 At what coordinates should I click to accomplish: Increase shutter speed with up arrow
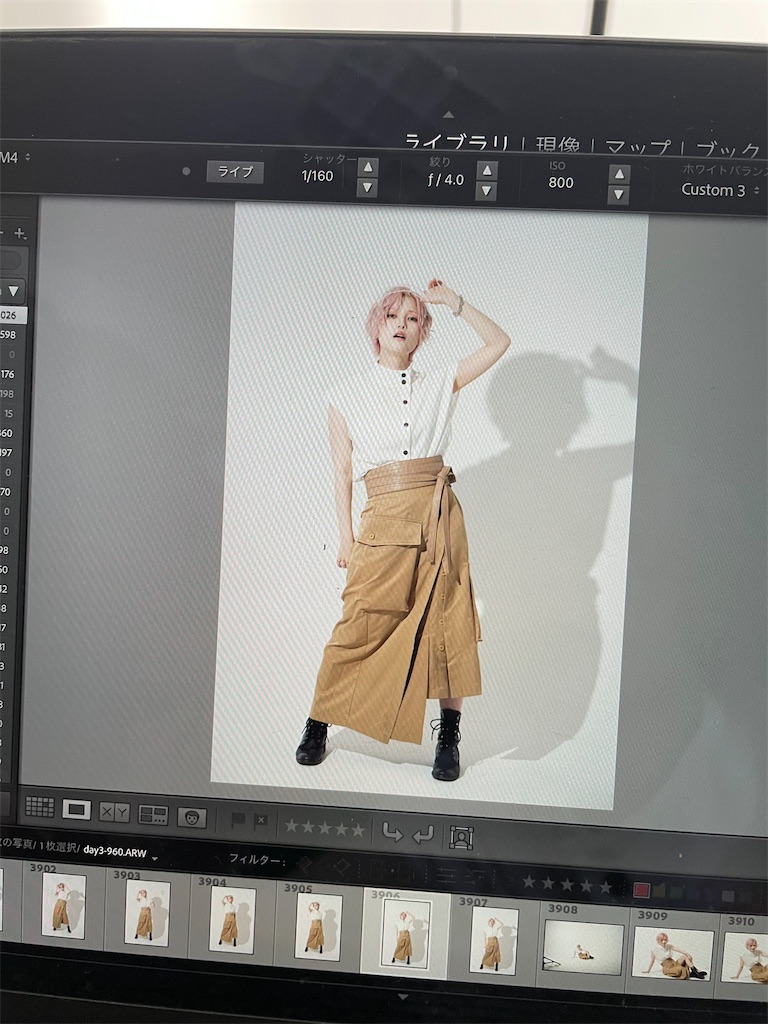(x=368, y=167)
